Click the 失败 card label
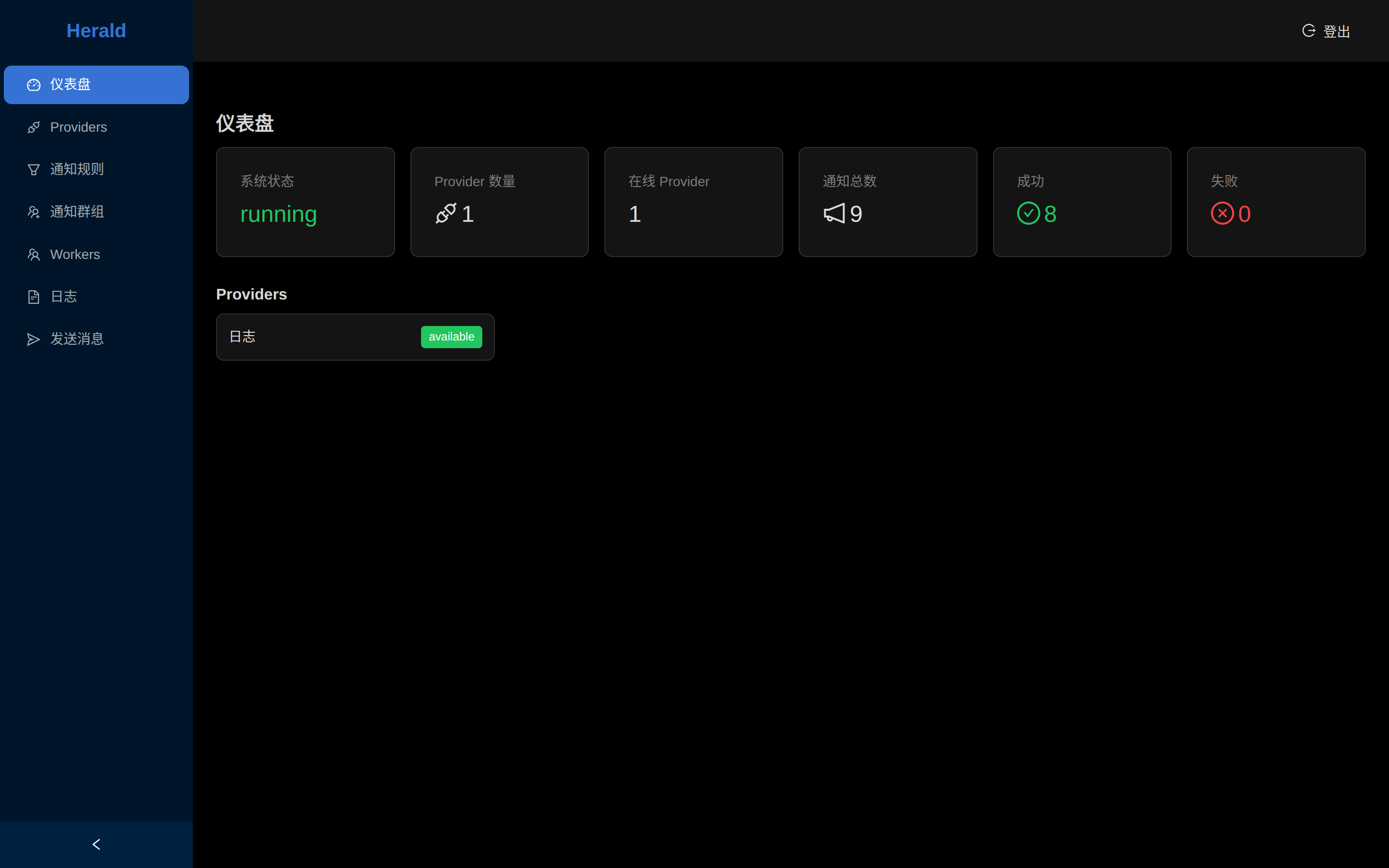This screenshot has height=868, width=1389. pos(1224,181)
